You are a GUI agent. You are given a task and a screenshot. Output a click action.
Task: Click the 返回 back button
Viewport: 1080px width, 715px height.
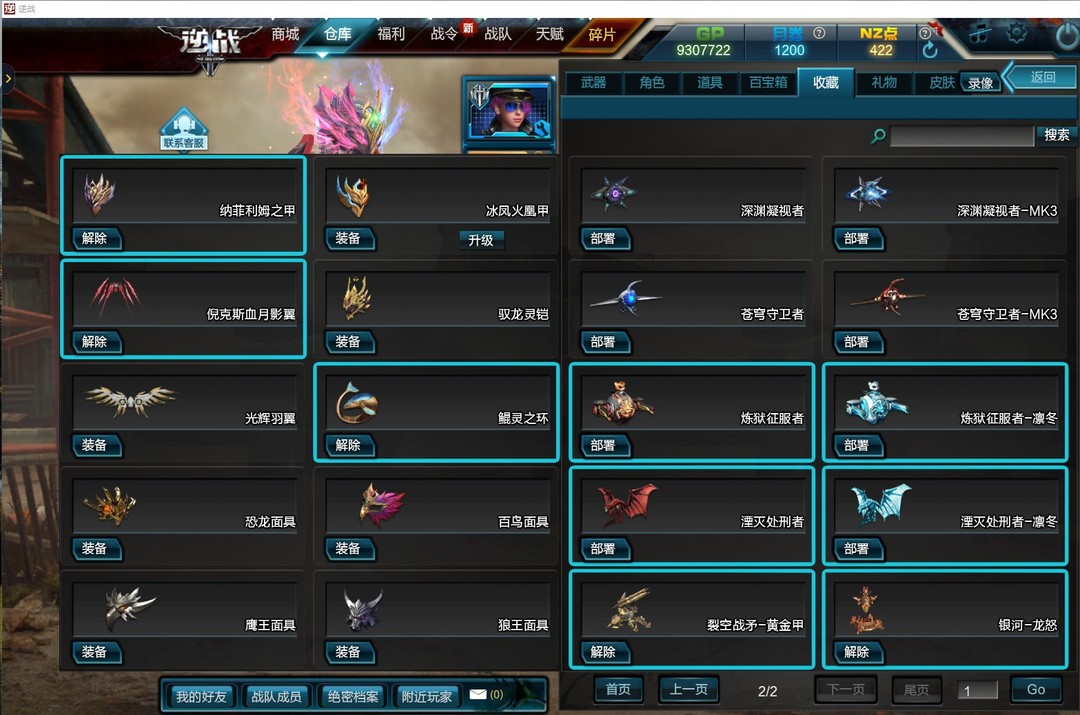tap(1042, 77)
